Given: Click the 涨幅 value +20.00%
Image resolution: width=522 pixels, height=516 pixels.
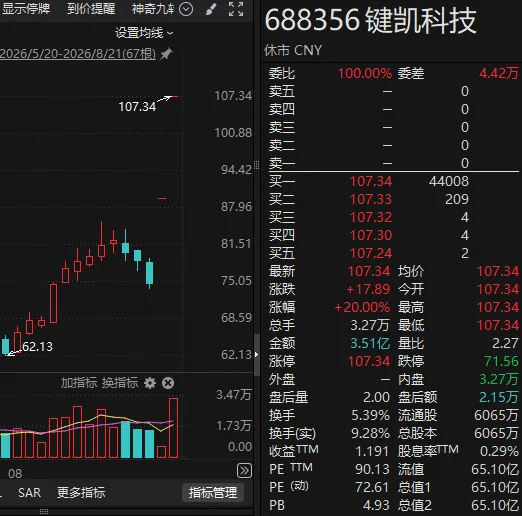Looking at the screenshot, I should tap(362, 307).
